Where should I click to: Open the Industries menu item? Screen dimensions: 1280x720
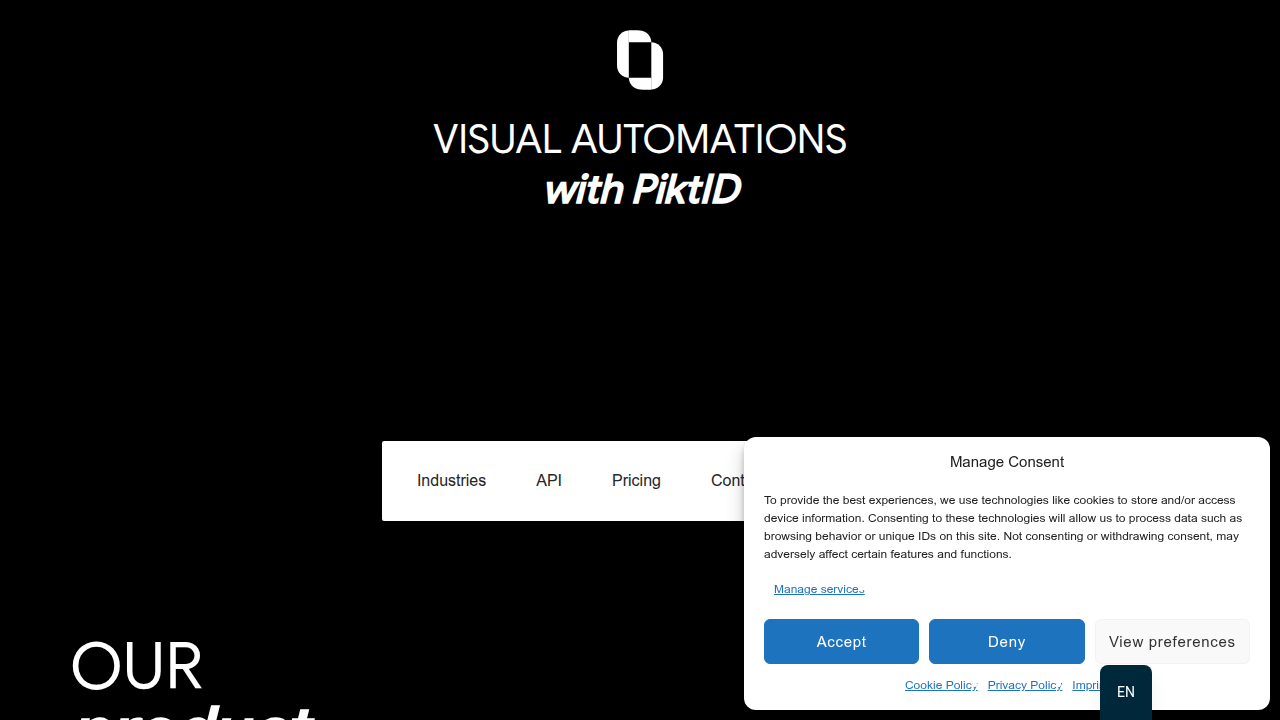[x=451, y=481]
